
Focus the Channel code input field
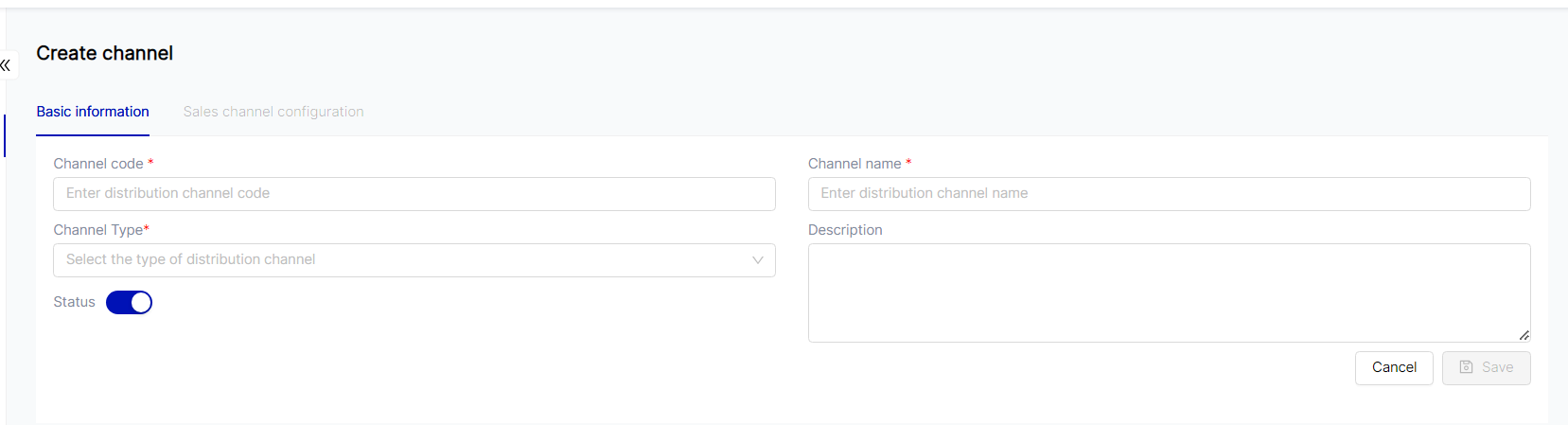pyautogui.click(x=414, y=194)
